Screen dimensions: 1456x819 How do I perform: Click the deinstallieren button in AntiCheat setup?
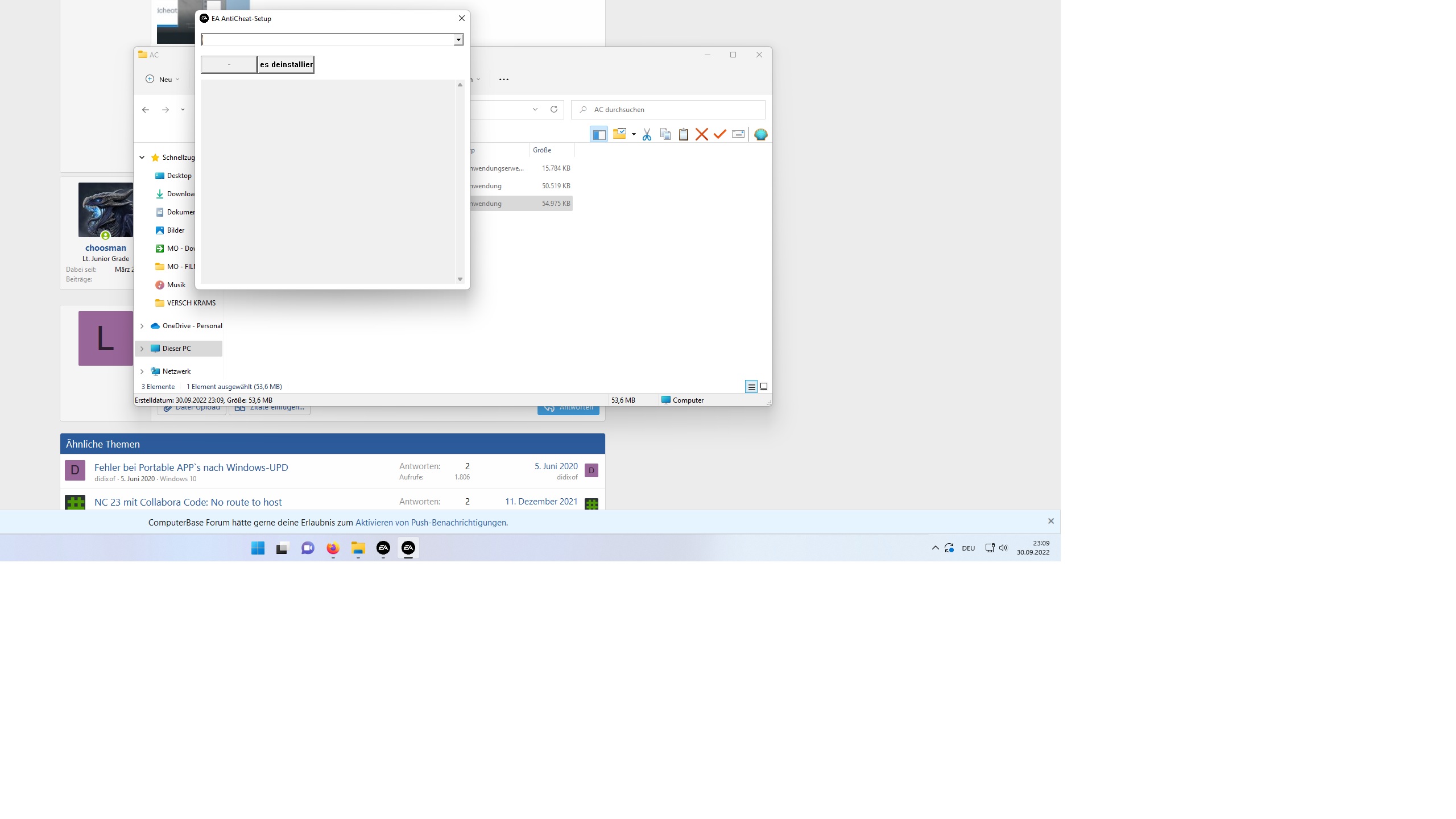coord(286,65)
